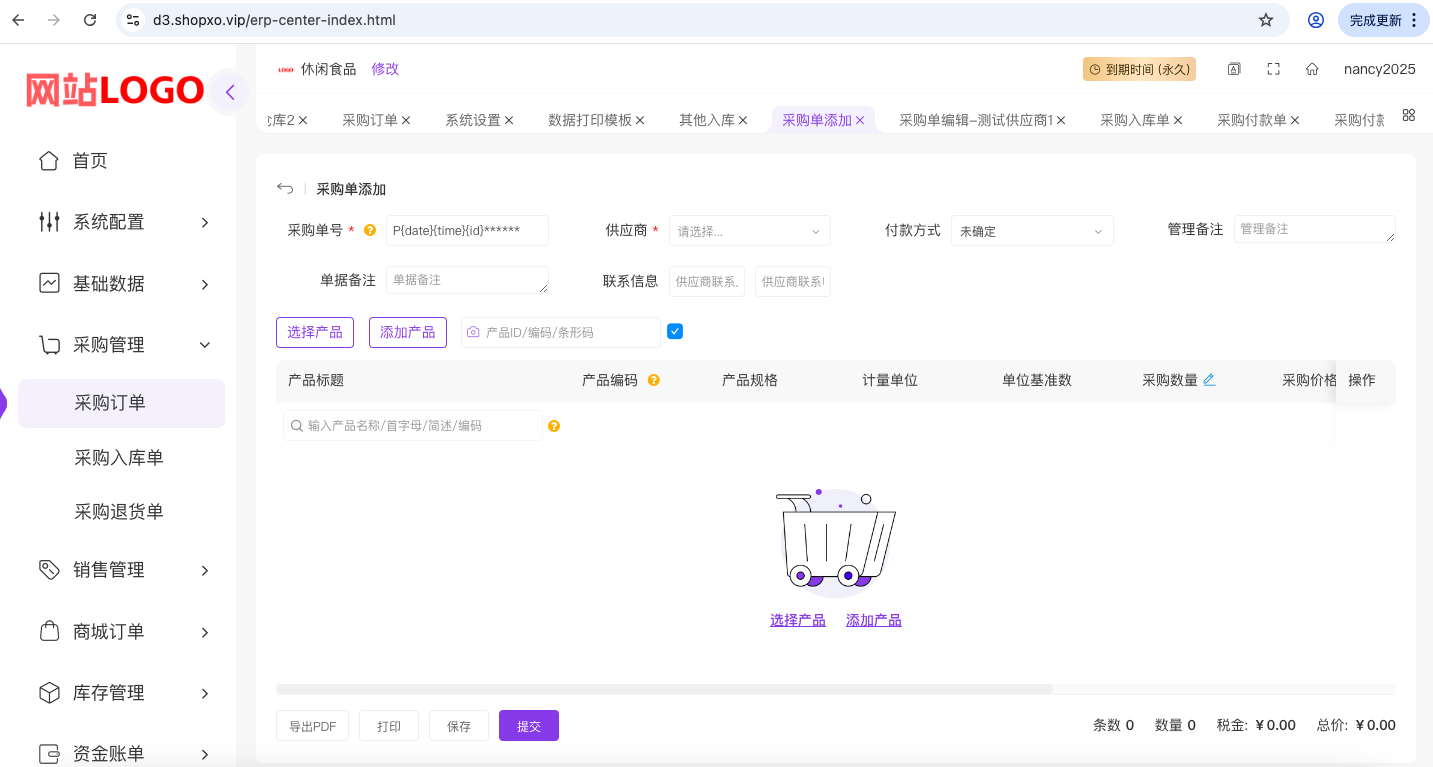This screenshot has width=1433, height=767.
Task: Switch to the 采购订单 tab
Action: 369,120
